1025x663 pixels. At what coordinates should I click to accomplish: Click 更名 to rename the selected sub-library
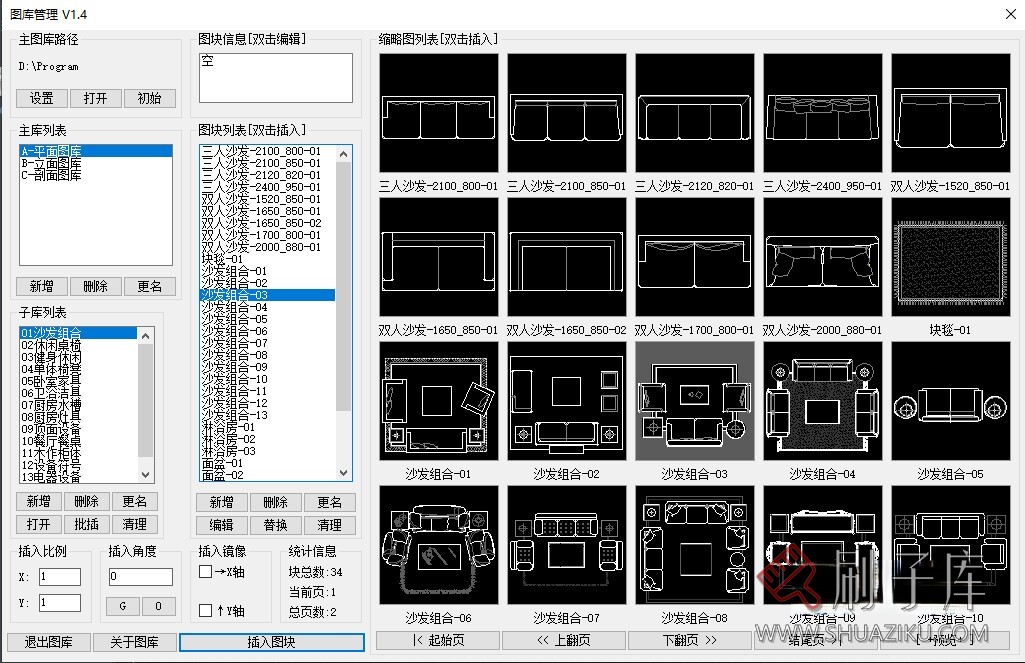[134, 501]
